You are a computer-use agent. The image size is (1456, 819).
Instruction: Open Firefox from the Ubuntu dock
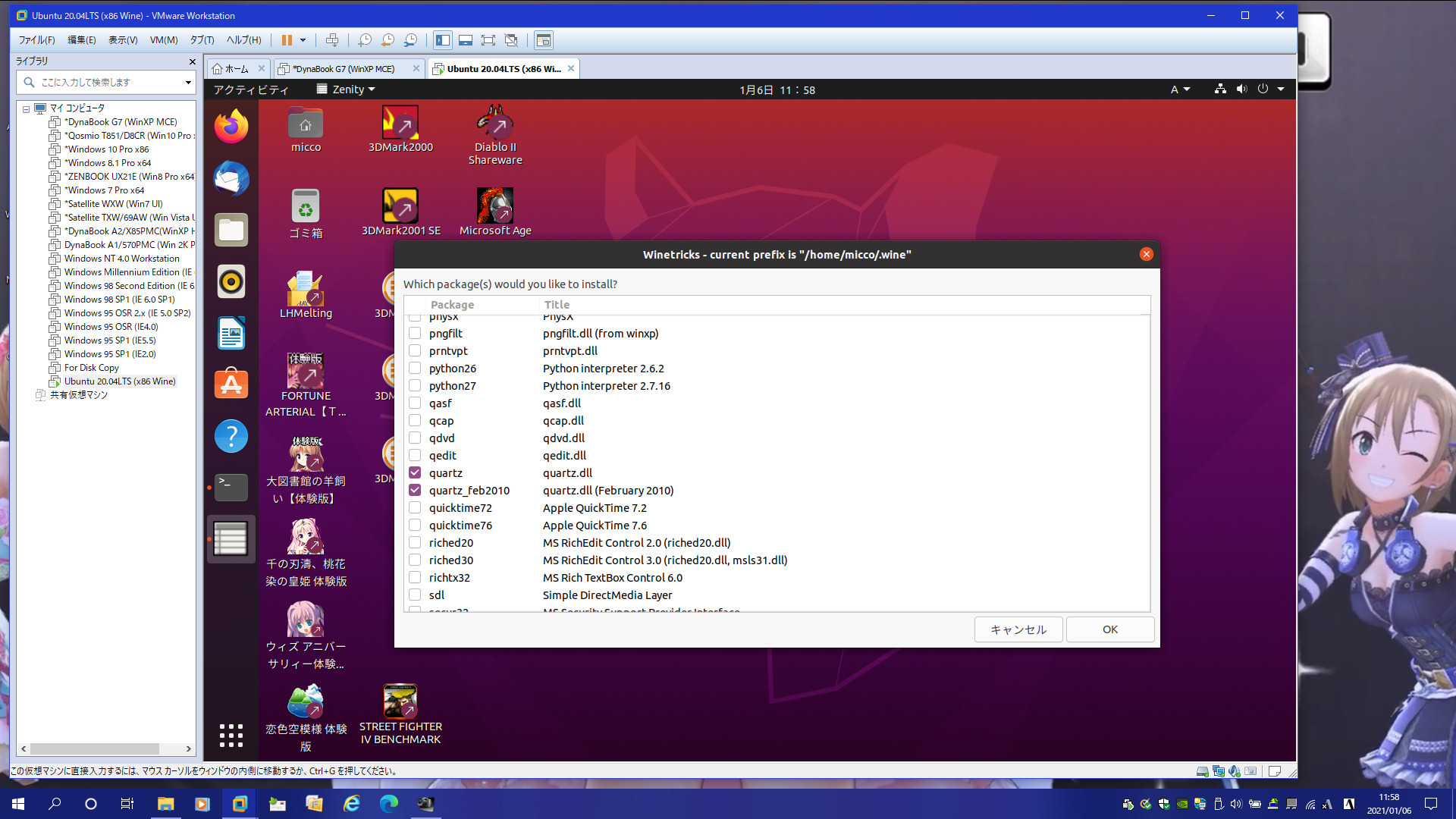(x=231, y=126)
